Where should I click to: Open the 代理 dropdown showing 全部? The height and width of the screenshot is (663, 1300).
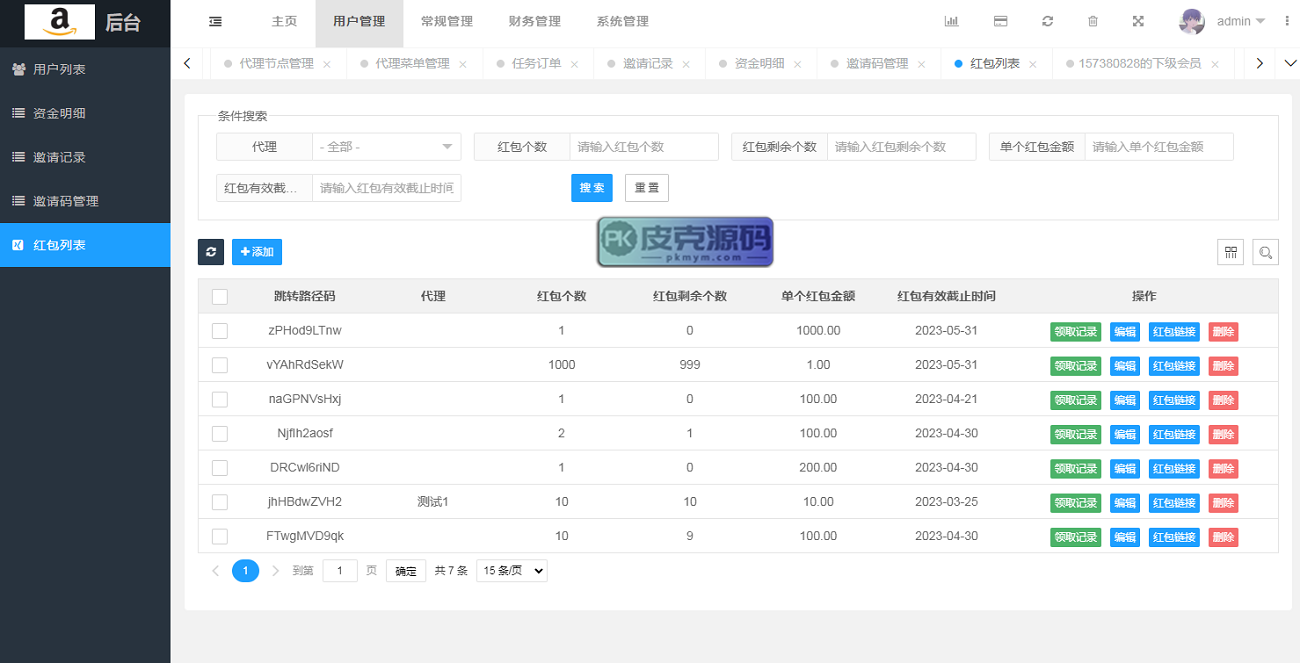(x=386, y=147)
